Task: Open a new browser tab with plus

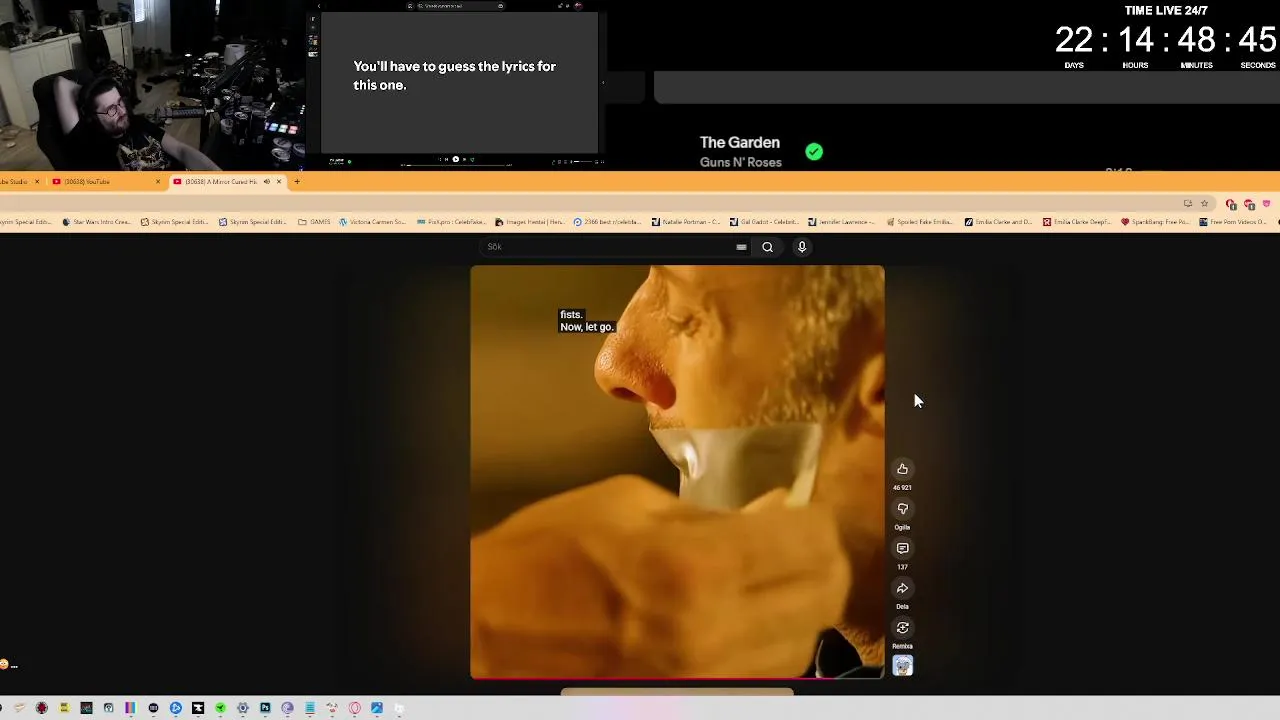Action: (x=297, y=181)
